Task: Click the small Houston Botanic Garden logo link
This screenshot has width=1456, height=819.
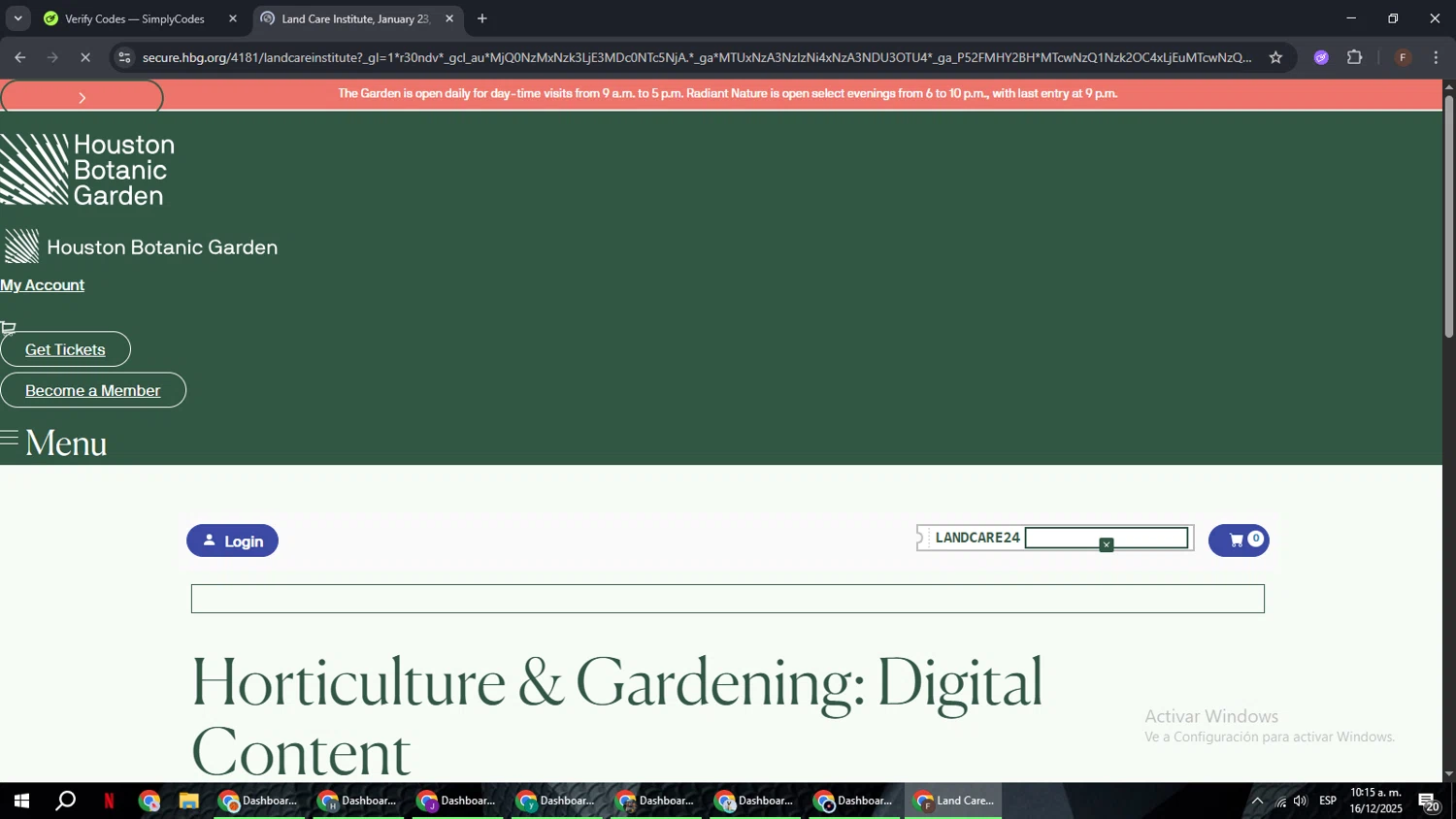Action: point(141,246)
